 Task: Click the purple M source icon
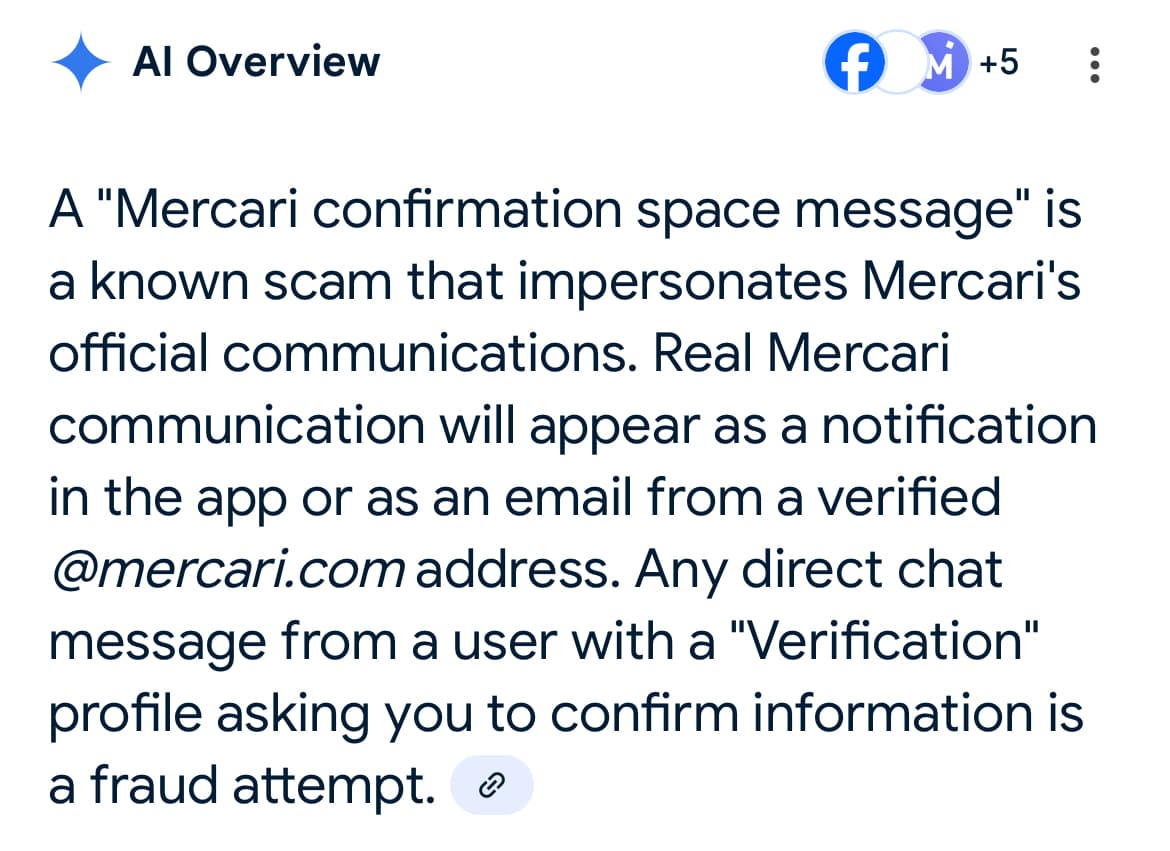(x=940, y=63)
